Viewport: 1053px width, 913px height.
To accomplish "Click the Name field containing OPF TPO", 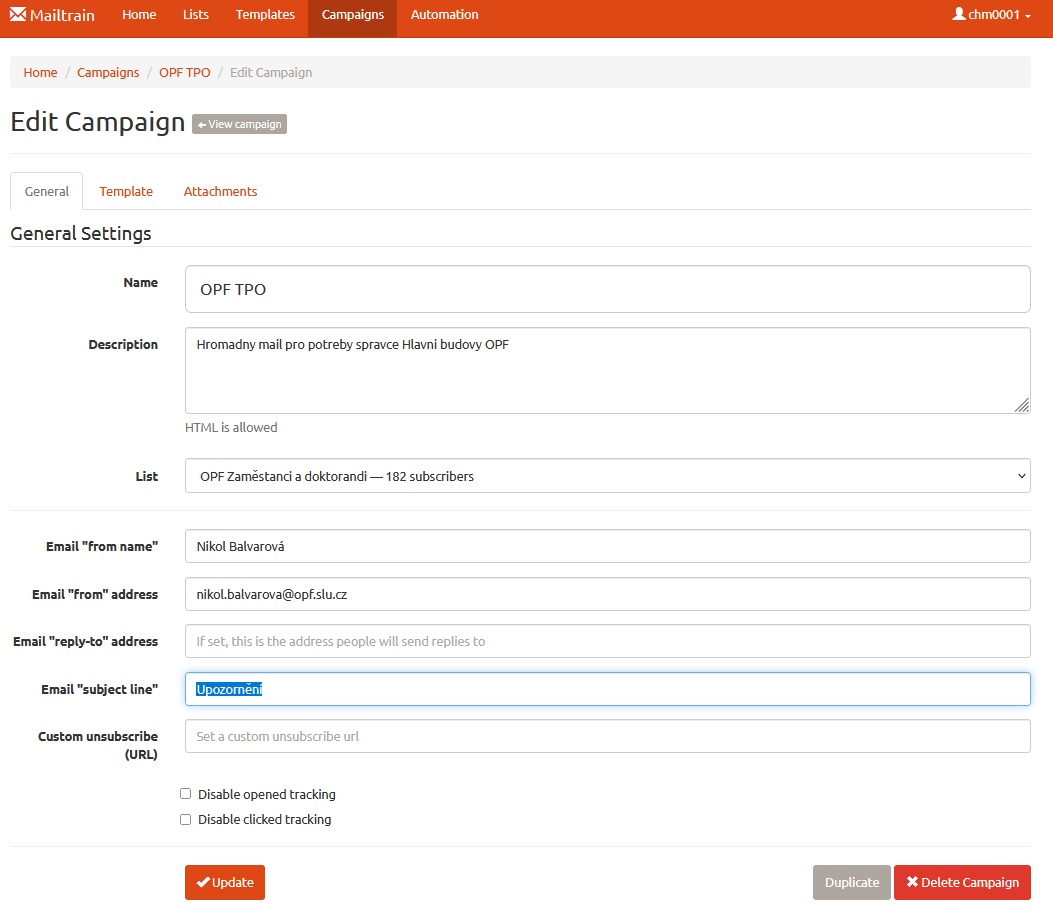I will point(608,289).
